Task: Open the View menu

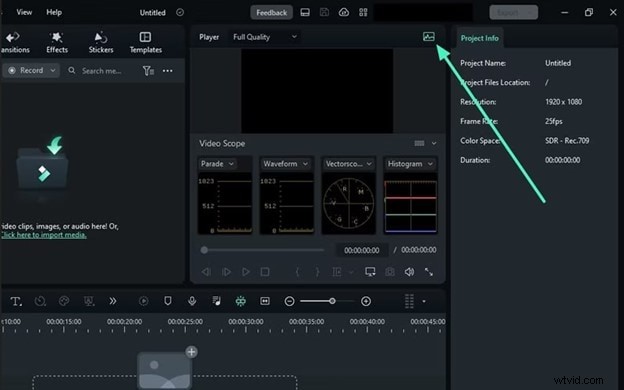Action: [24, 12]
